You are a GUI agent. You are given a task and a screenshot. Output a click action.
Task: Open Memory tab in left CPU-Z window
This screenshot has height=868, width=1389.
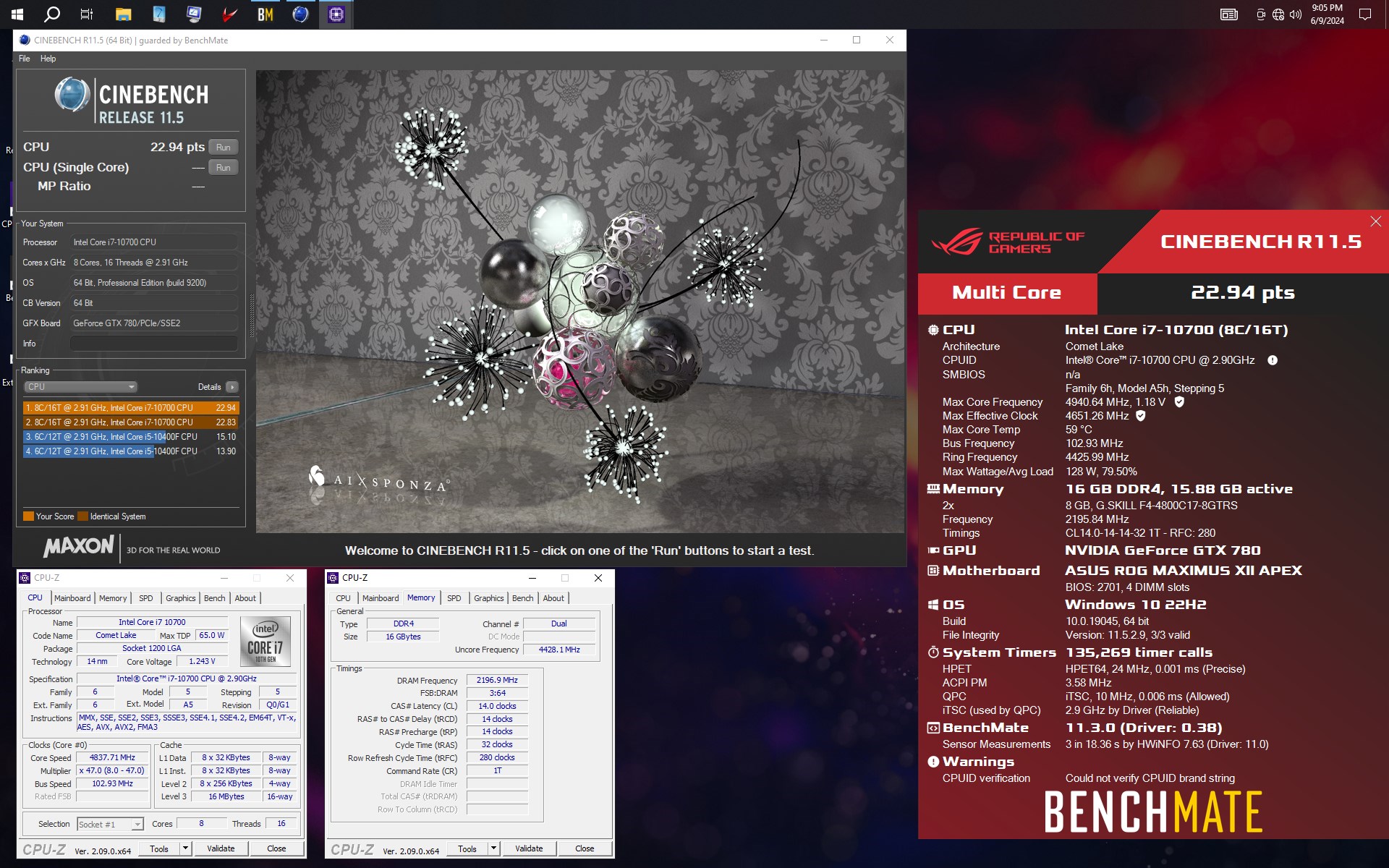(113, 598)
